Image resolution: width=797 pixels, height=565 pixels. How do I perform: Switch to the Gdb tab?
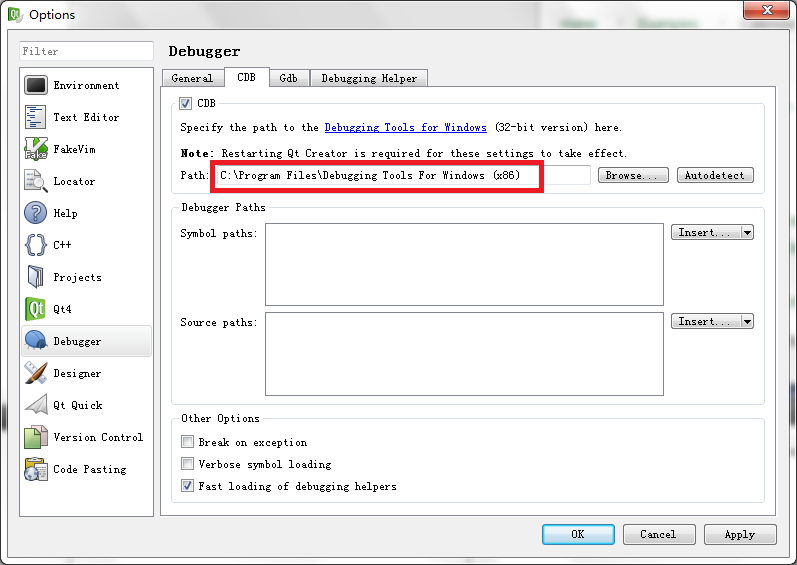click(288, 78)
